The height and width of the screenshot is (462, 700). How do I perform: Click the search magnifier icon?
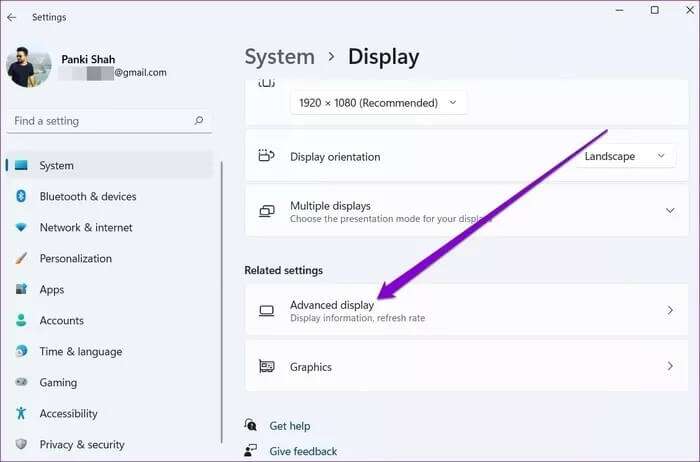point(199,121)
